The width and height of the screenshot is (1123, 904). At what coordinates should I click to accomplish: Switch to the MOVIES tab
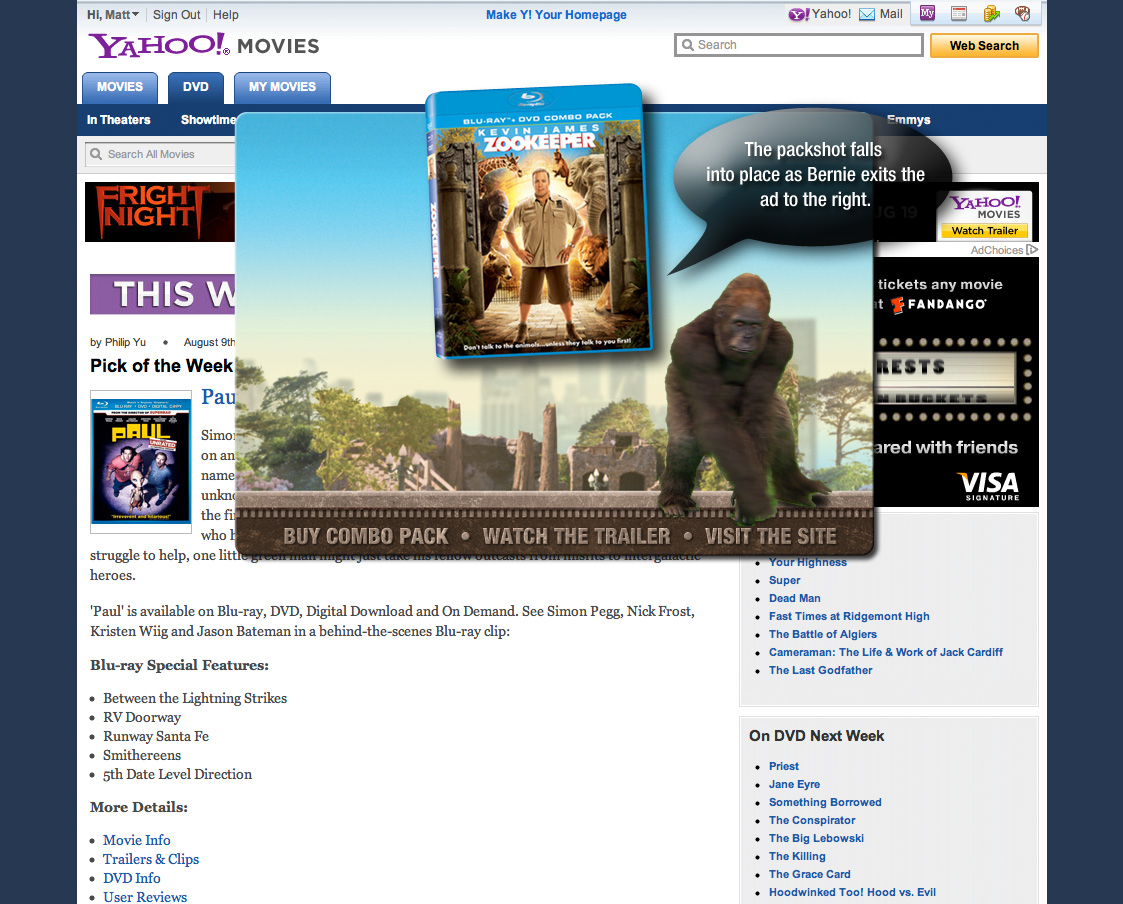[120, 87]
